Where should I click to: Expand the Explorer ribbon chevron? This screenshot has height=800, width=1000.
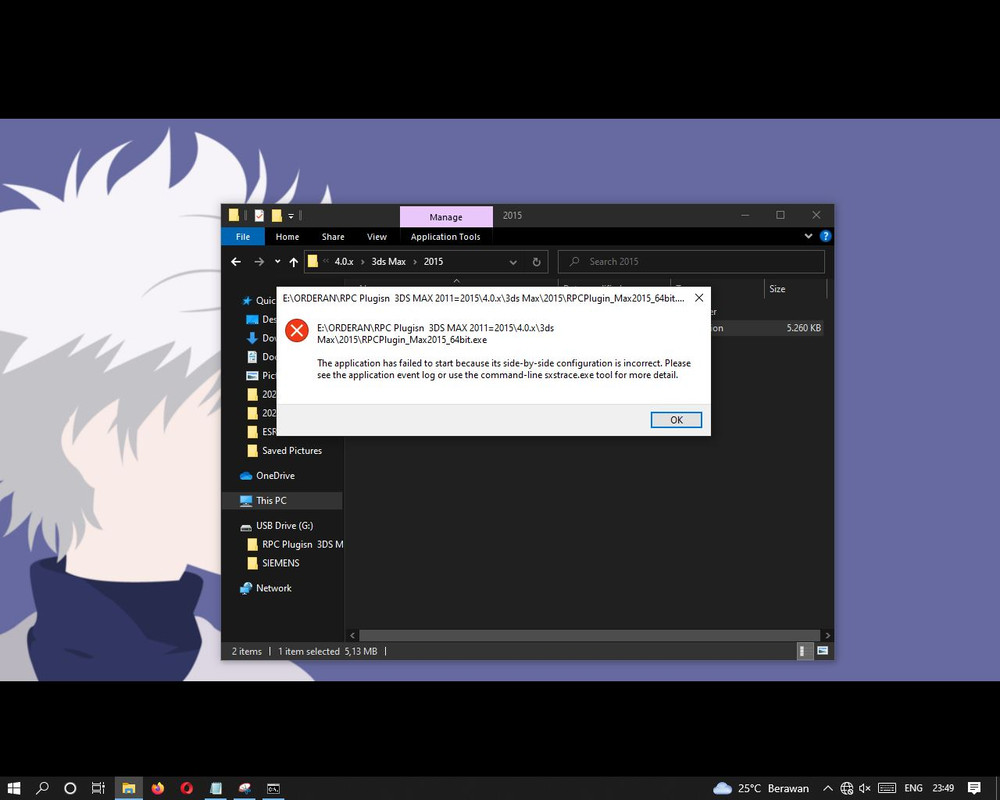808,236
